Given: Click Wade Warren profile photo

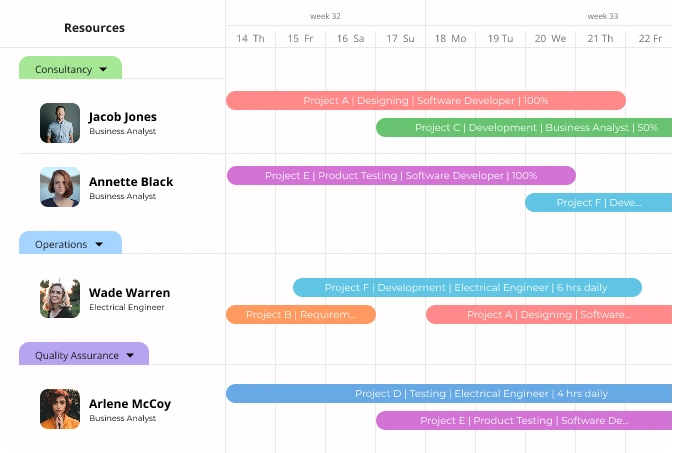Looking at the screenshot, I should (60, 298).
